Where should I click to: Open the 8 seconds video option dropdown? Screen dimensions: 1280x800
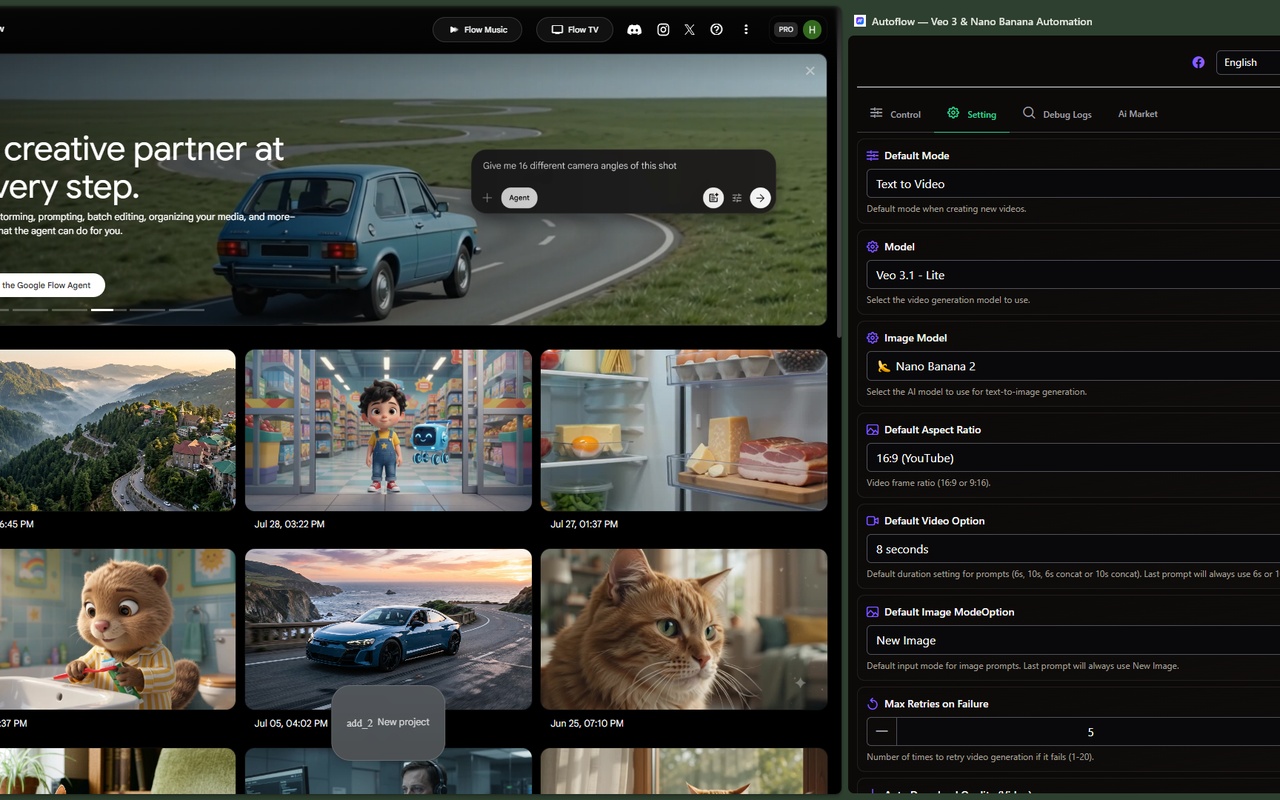[x=1073, y=549]
